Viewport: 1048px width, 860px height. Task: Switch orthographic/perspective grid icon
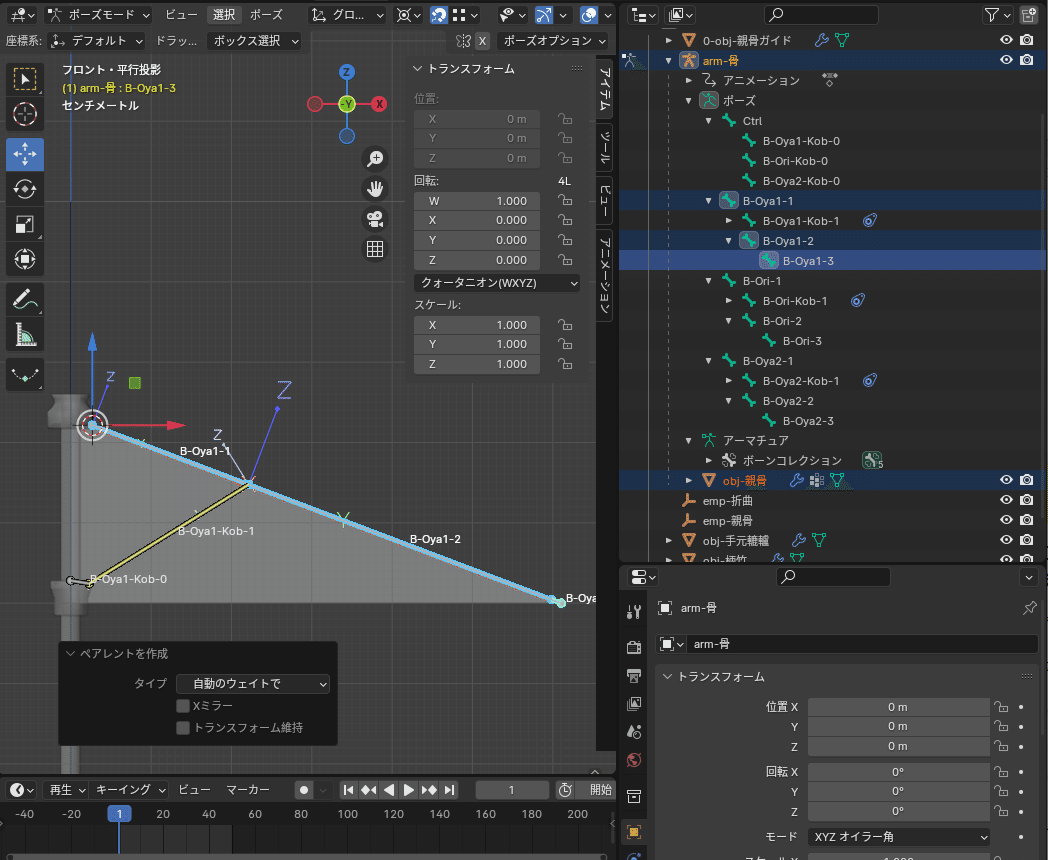(375, 249)
